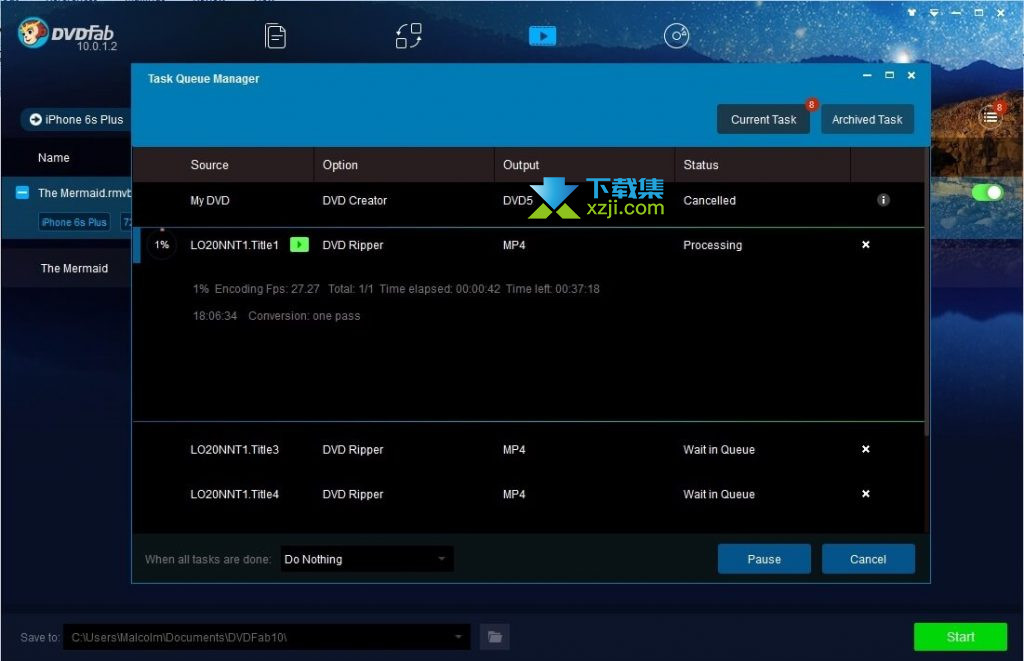Open the skin shirt icon in title bar
The image size is (1024, 661).
coord(912,12)
